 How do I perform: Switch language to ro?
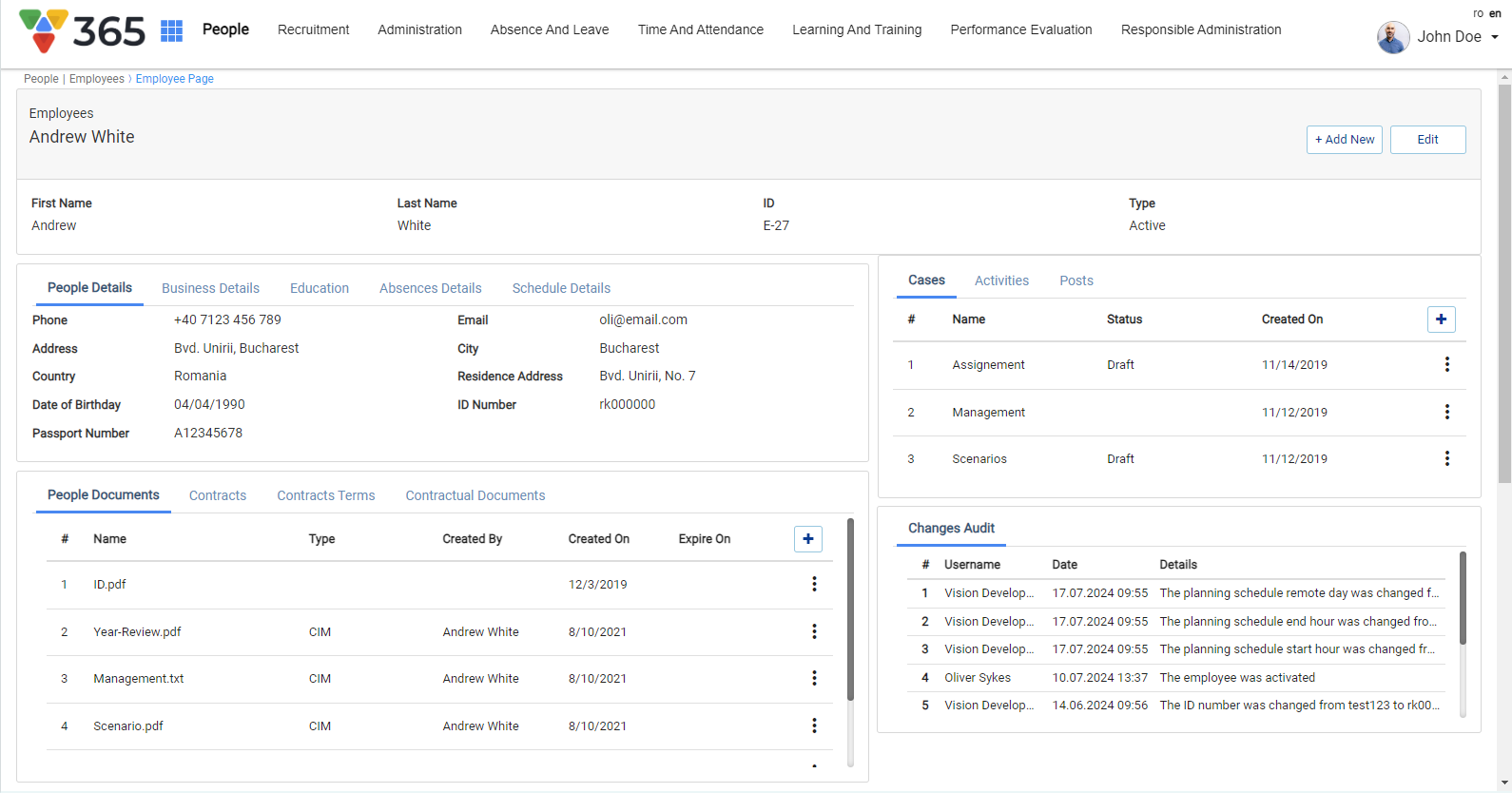(1478, 13)
